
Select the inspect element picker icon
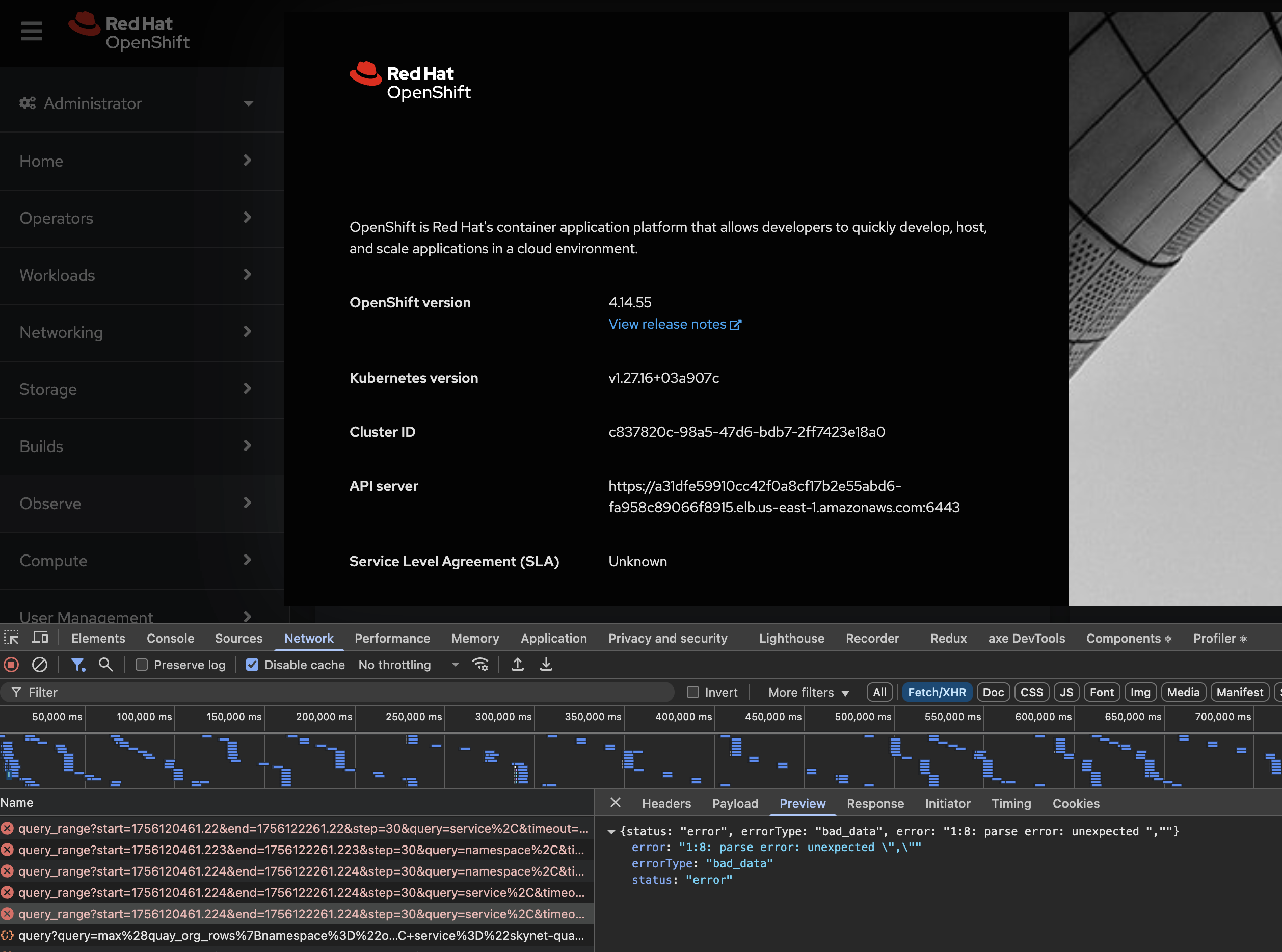click(x=12, y=638)
